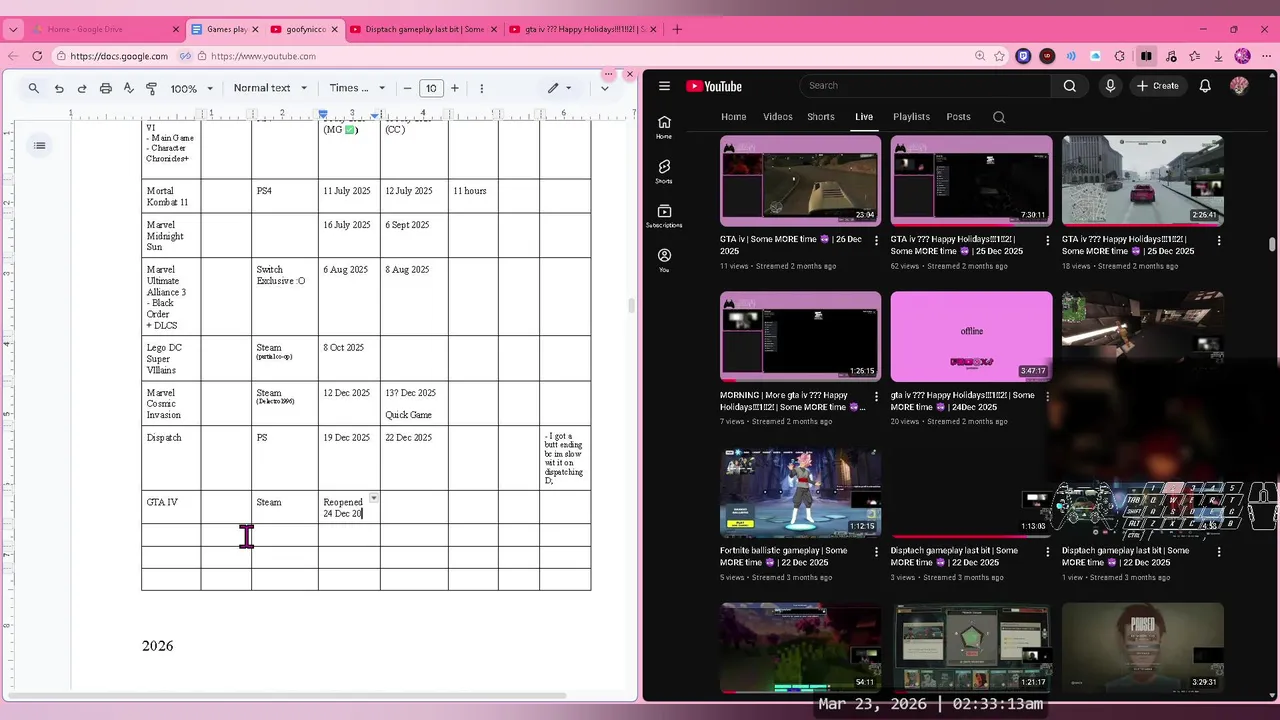The image size is (1280, 720).
Task: Click the Docs search menus magnifier icon
Action: pyautogui.click(x=34, y=88)
